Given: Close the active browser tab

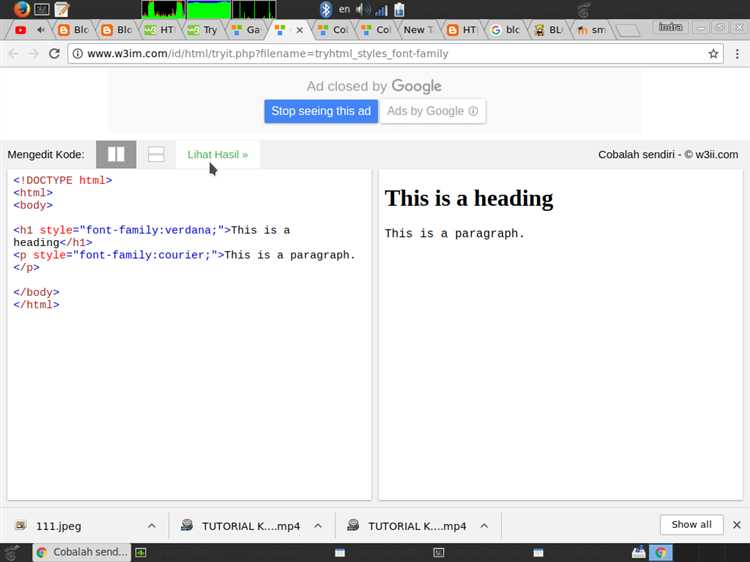Looking at the screenshot, I should click(299, 30).
